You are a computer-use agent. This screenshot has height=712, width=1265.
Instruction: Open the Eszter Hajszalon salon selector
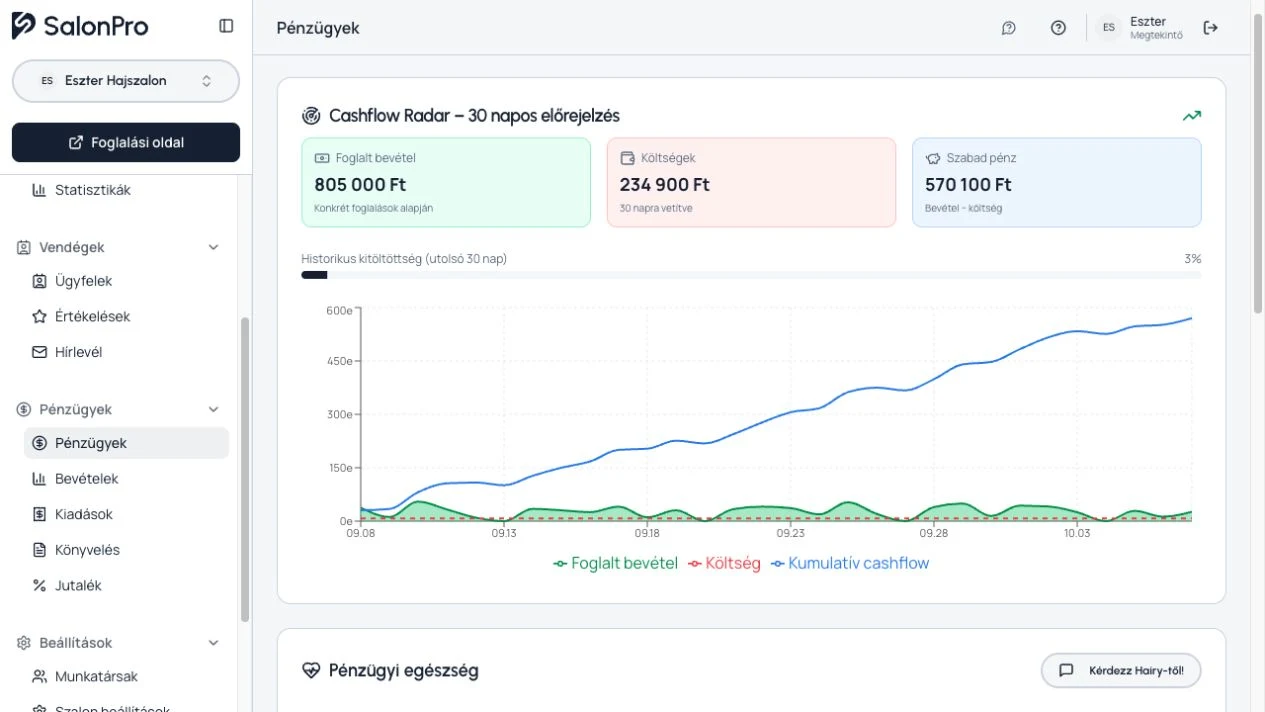tap(126, 81)
